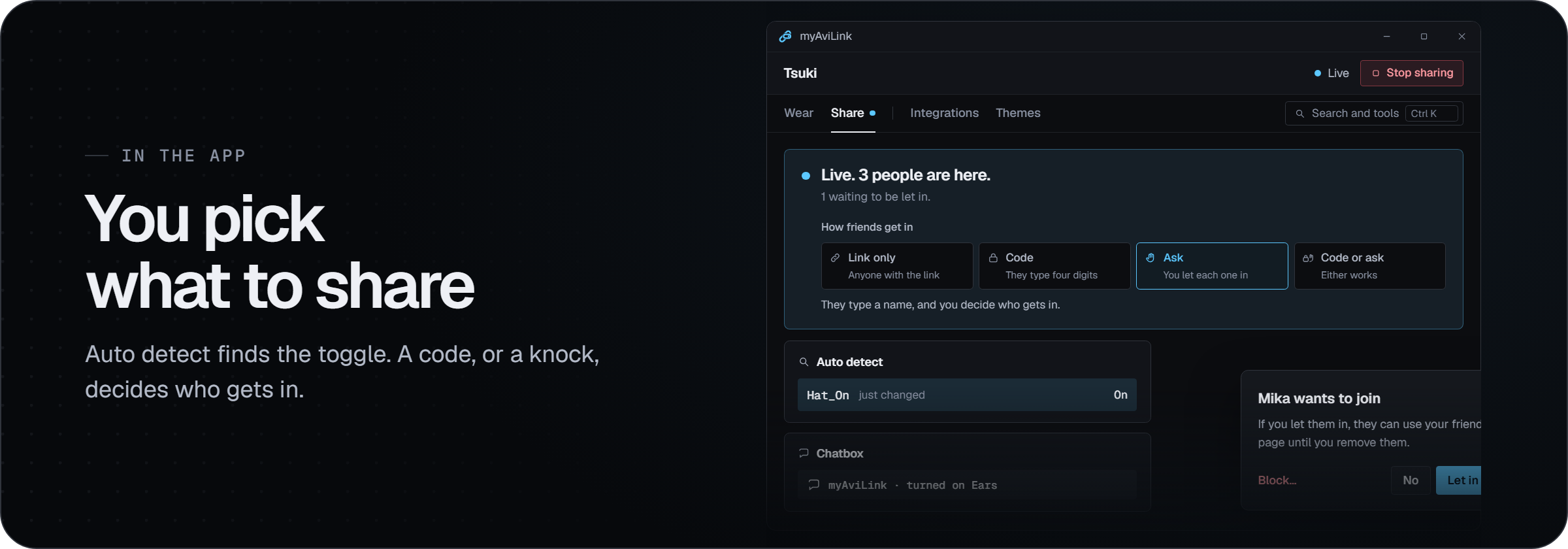This screenshot has height=549, width=1568.
Task: Click the 'Mika wants to join' heading
Action: [1319, 399]
